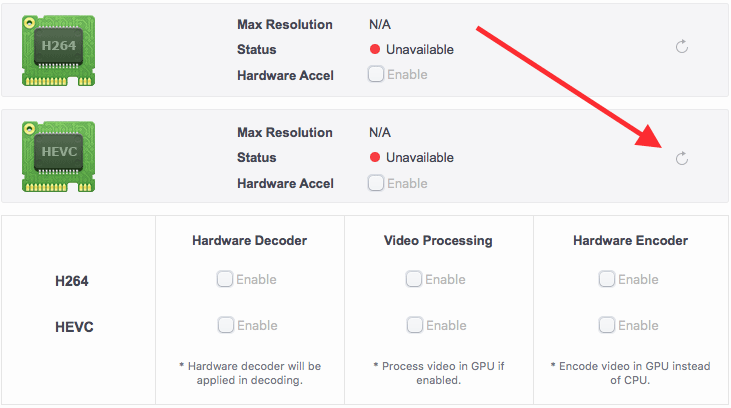Viewport: 731px width, 408px height.
Task: Click the Hardware Encoder column header
Action: pyautogui.click(x=630, y=240)
